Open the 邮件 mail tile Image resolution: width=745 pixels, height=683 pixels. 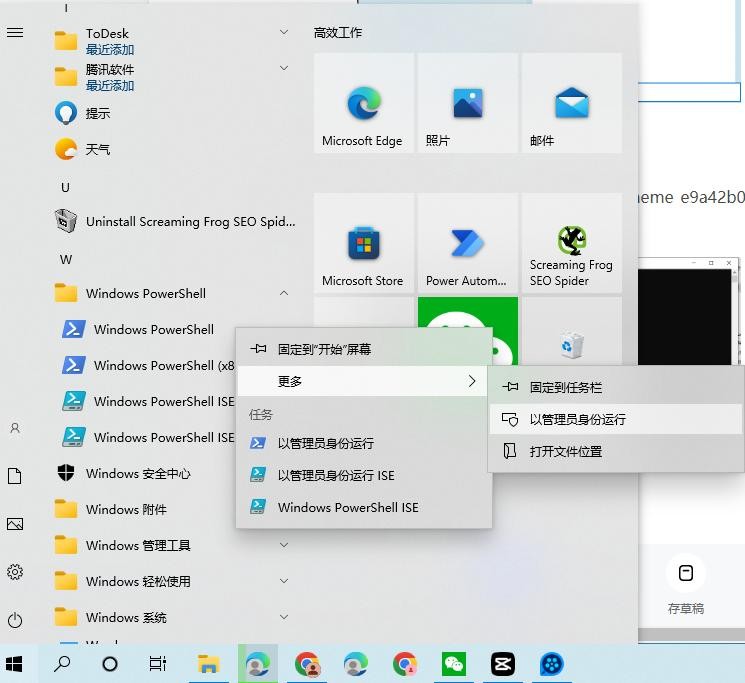572,103
